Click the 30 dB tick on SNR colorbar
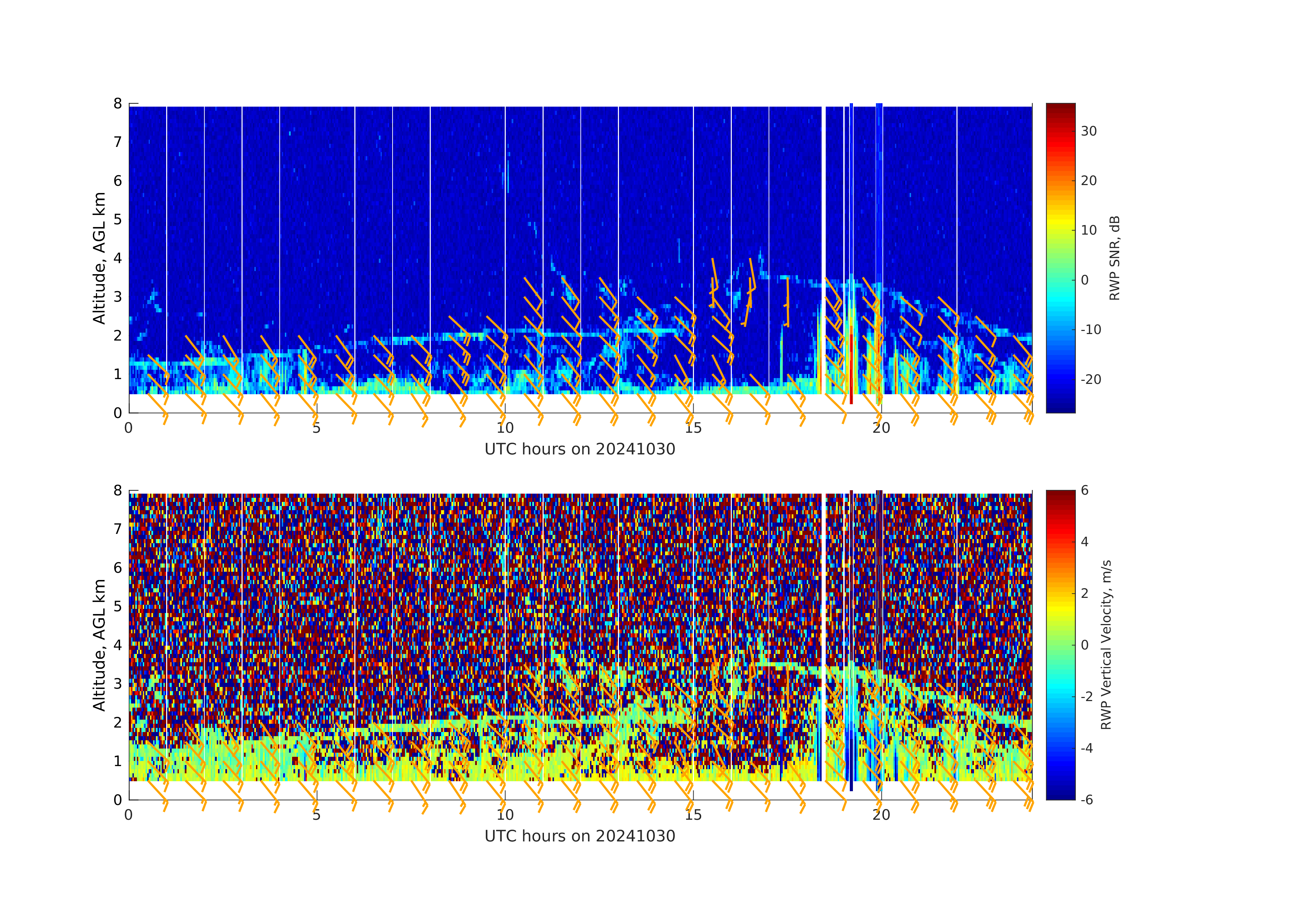Screen dimensions: 1316x903 pos(1088,131)
